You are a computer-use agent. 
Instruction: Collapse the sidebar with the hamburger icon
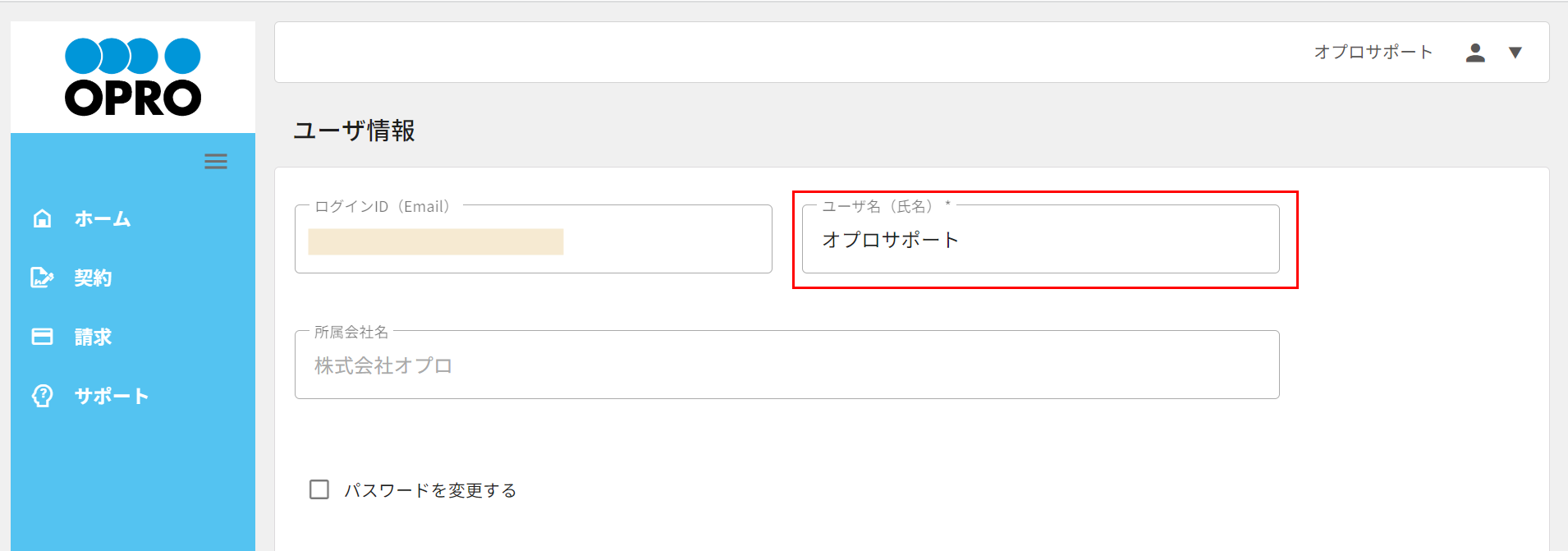[x=216, y=161]
